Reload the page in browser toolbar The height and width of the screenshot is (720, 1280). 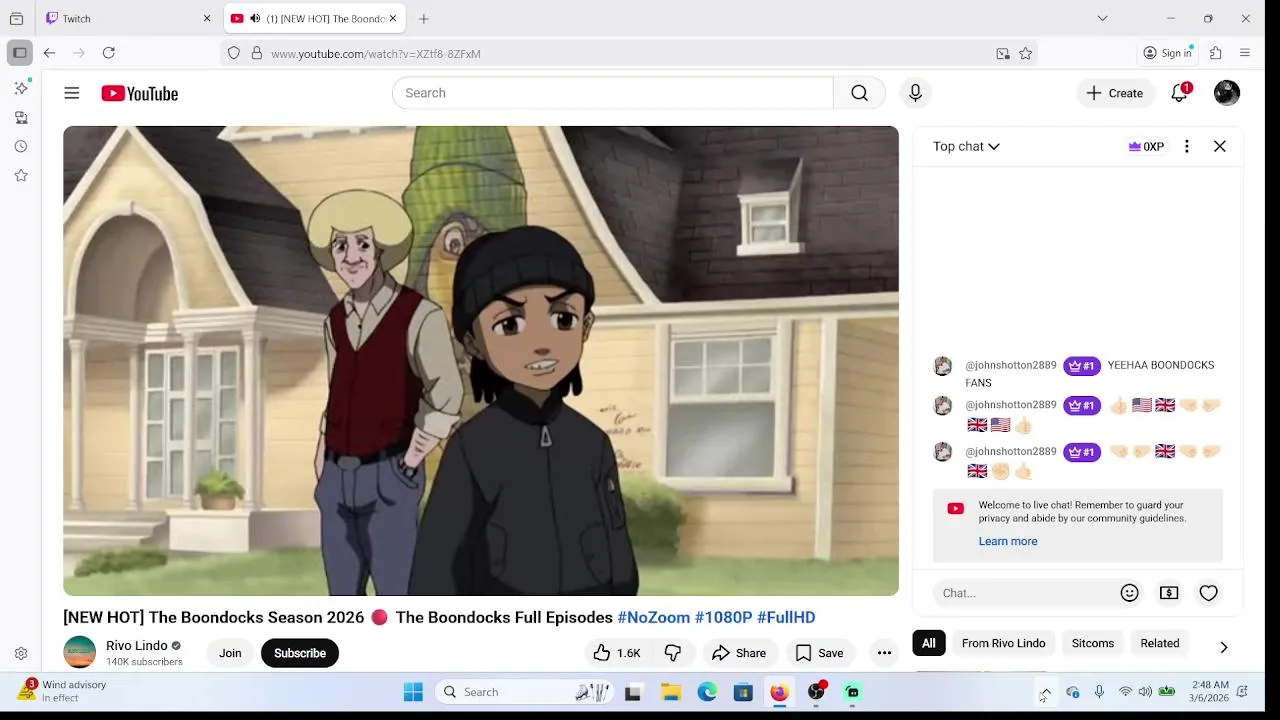click(109, 53)
